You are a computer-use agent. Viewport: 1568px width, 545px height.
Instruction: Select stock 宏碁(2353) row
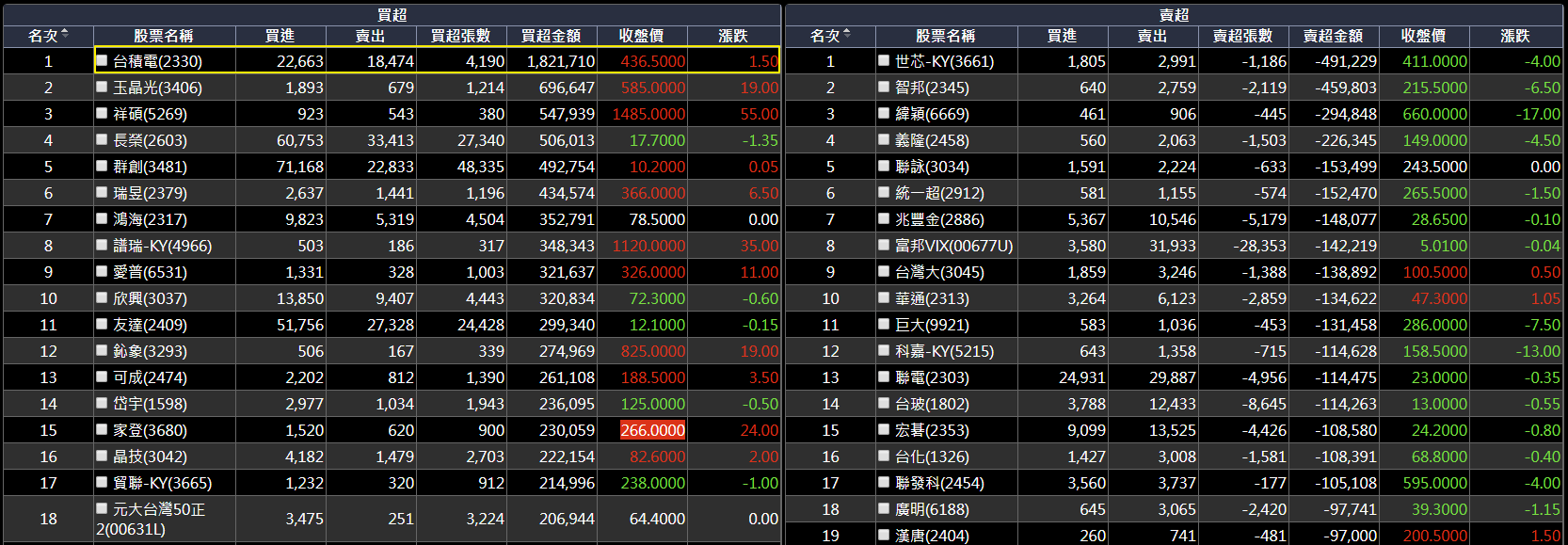pyautogui.click(x=1175, y=430)
